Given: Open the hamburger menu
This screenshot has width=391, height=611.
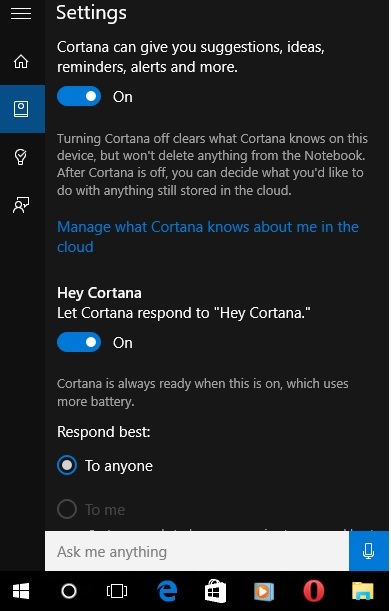Looking at the screenshot, I should point(21,13).
